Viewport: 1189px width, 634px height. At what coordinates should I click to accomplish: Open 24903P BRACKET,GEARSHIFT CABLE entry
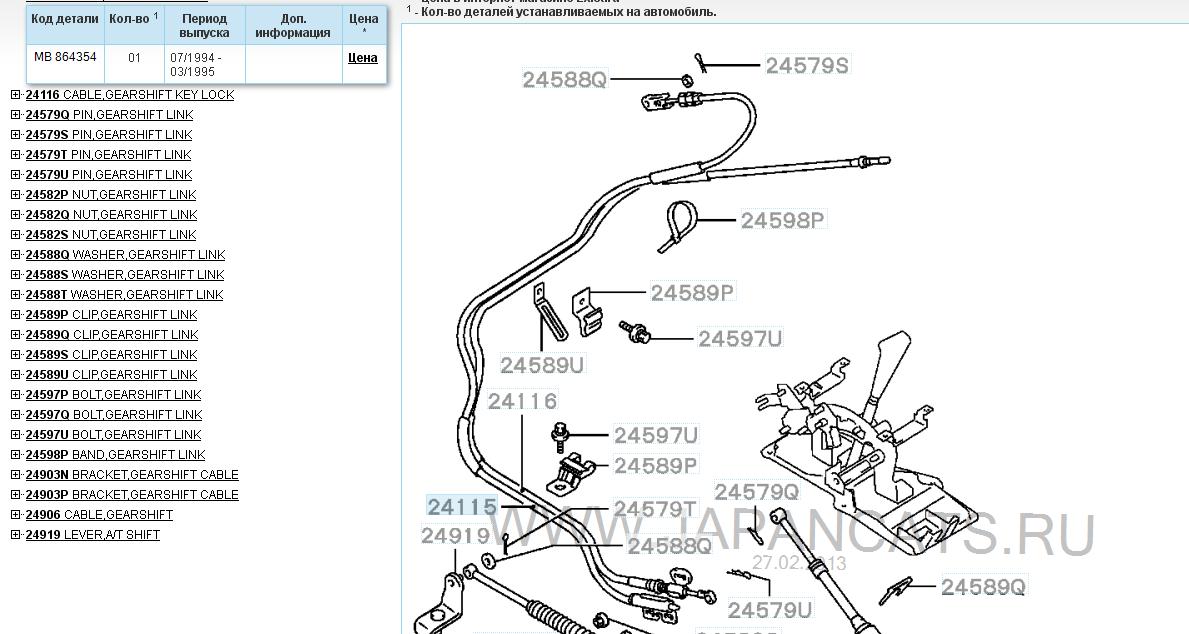point(132,494)
